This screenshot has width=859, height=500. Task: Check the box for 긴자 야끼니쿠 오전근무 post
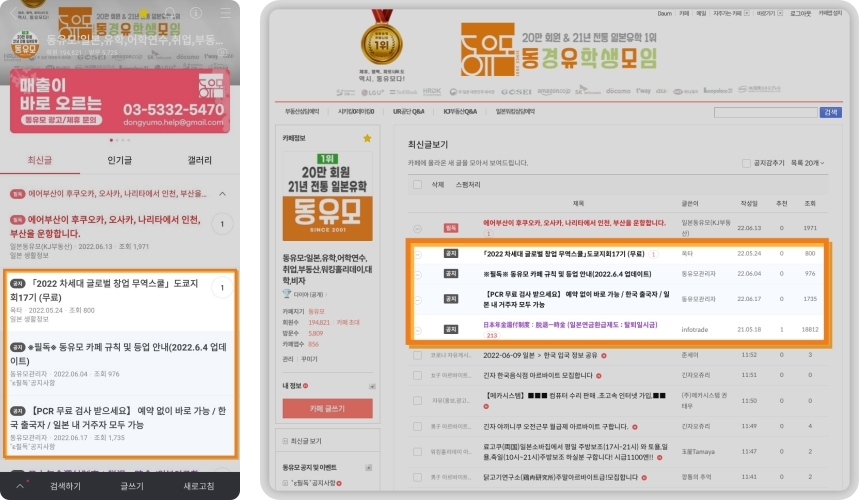point(417,427)
